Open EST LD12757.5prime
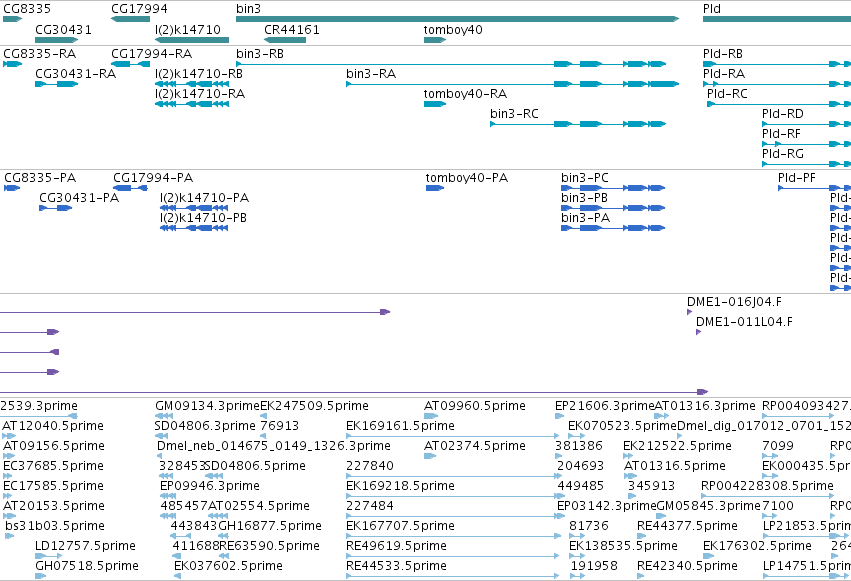This screenshot has height=581, width=851. (85, 546)
